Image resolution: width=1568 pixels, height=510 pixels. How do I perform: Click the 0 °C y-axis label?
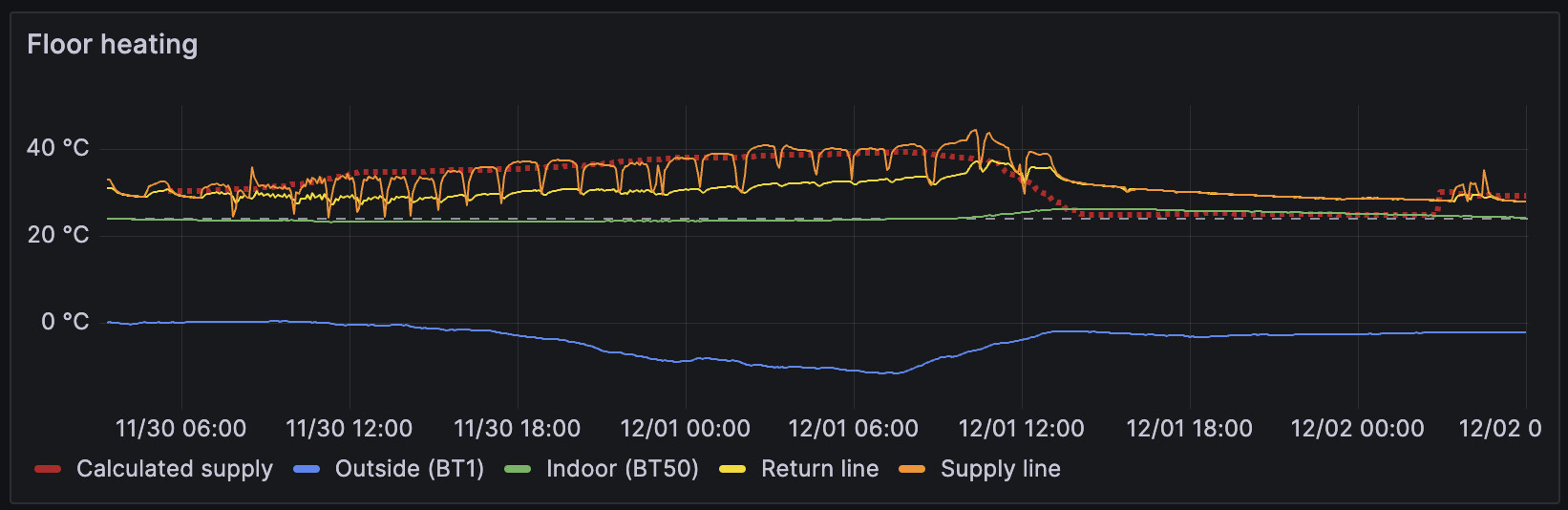64,322
